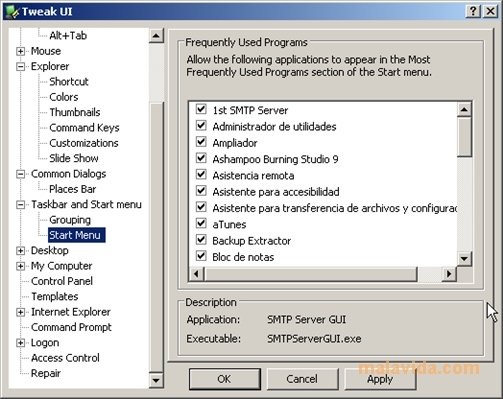Click the OK button
This screenshot has width=503, height=399.
(225, 379)
